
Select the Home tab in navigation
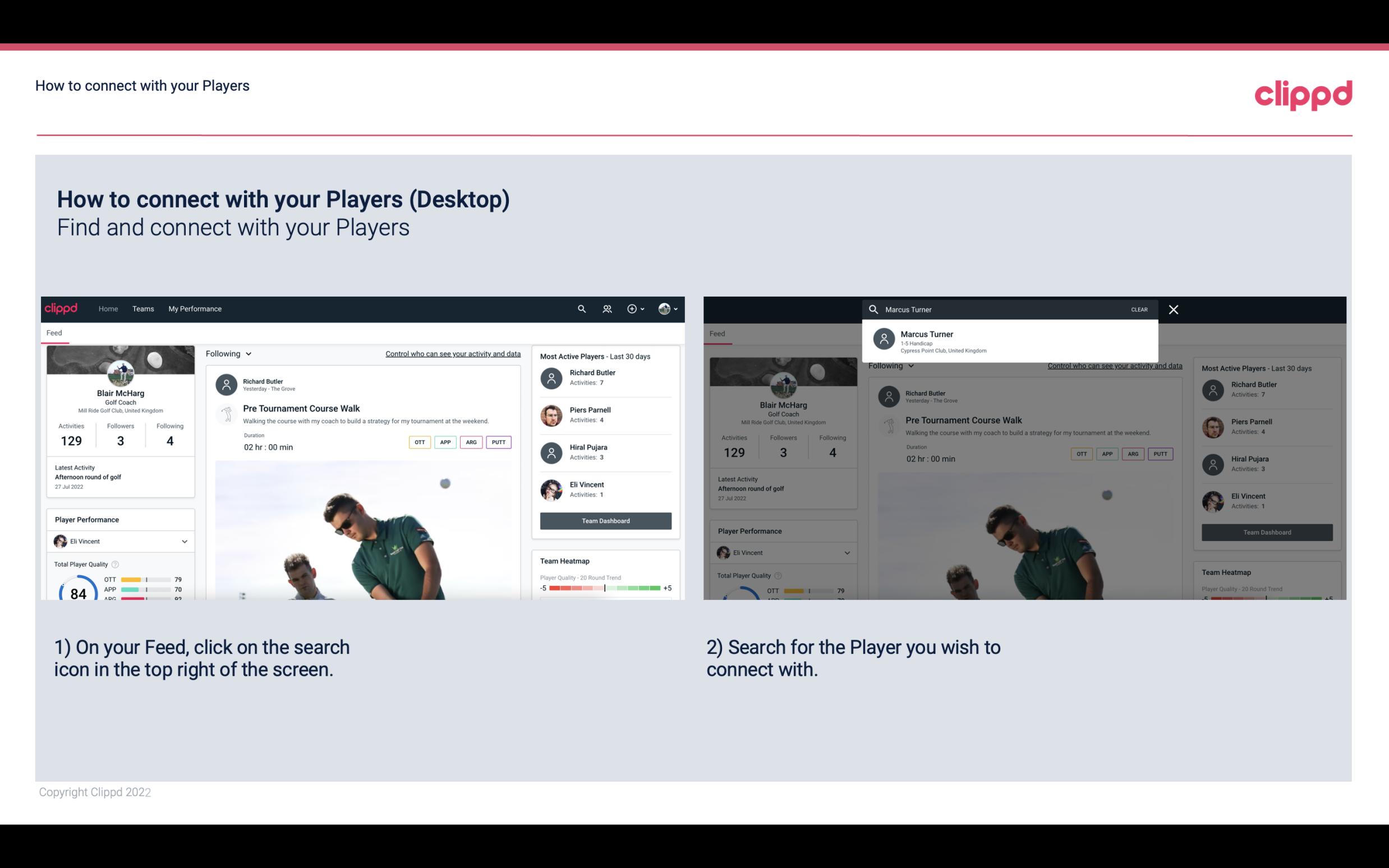tap(108, 308)
